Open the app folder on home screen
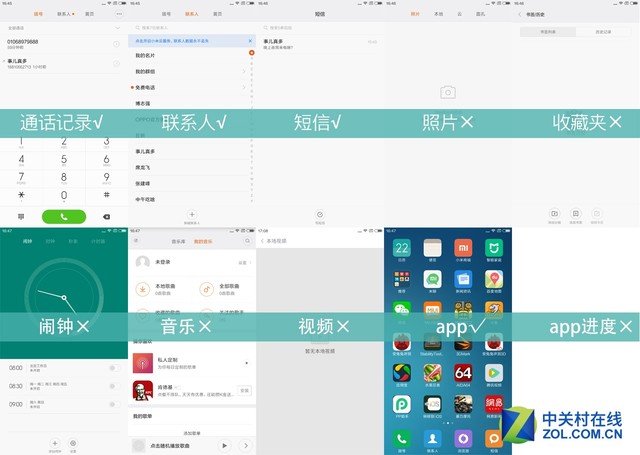640x455 pixels. (x=402, y=280)
